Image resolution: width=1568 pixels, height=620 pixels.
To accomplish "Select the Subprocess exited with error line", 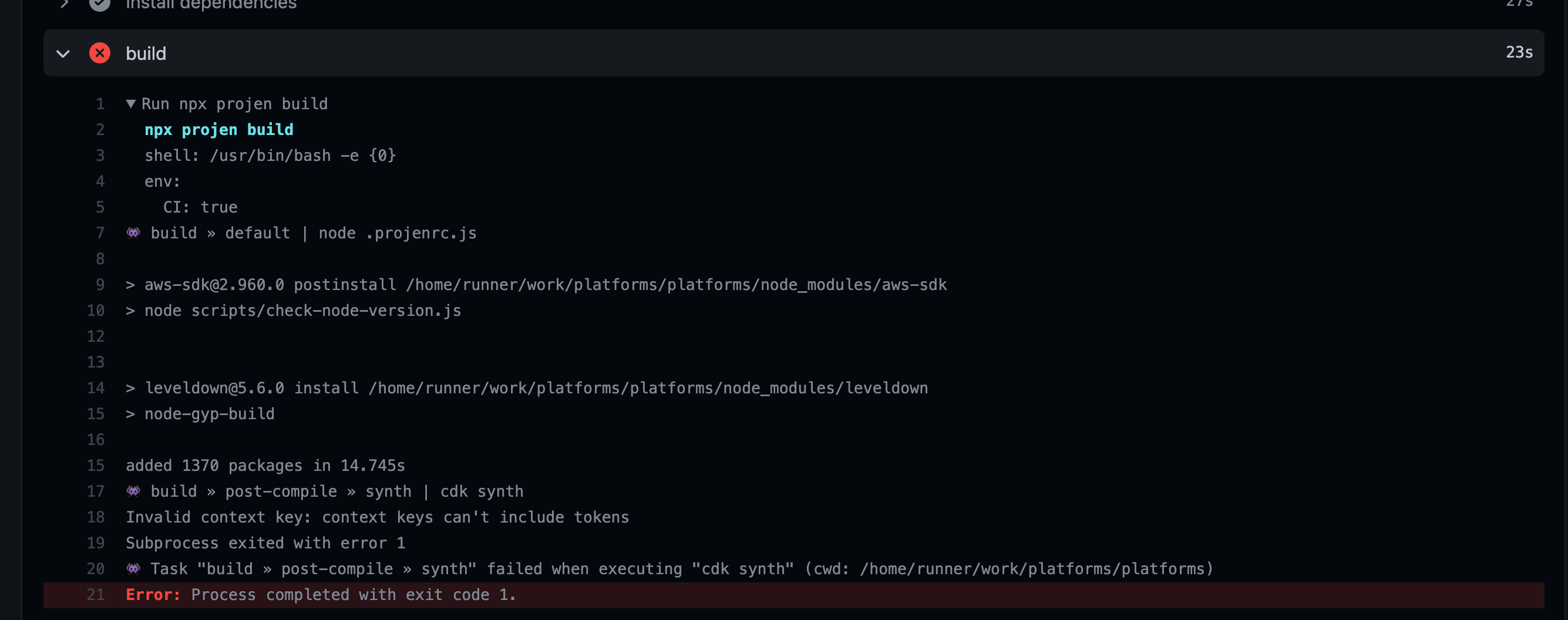I will click(x=265, y=542).
